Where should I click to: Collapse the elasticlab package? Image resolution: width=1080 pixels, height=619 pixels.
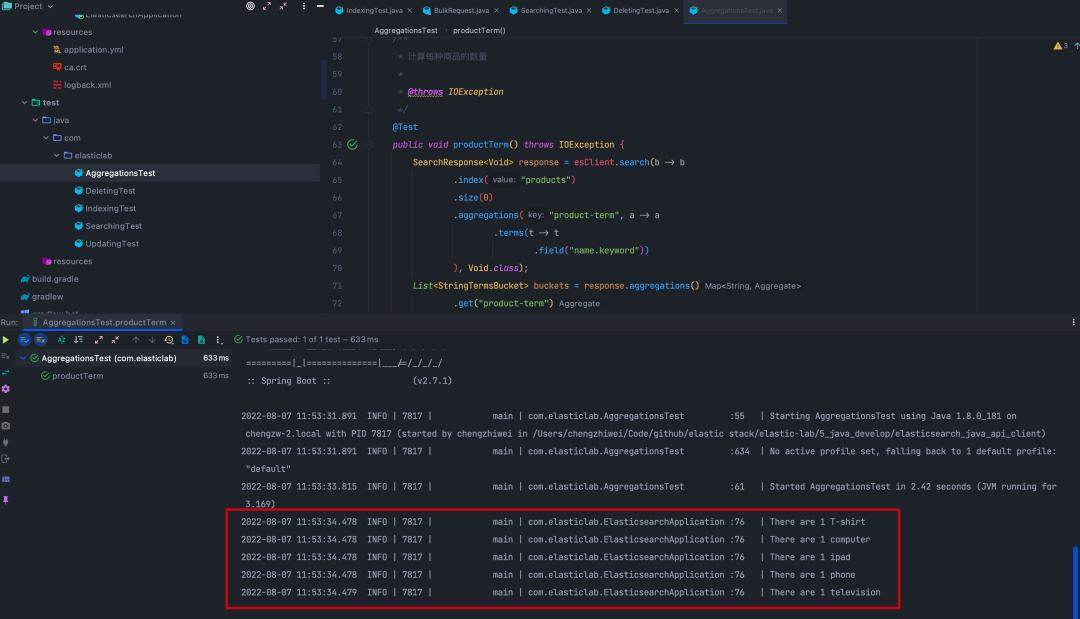click(56, 156)
